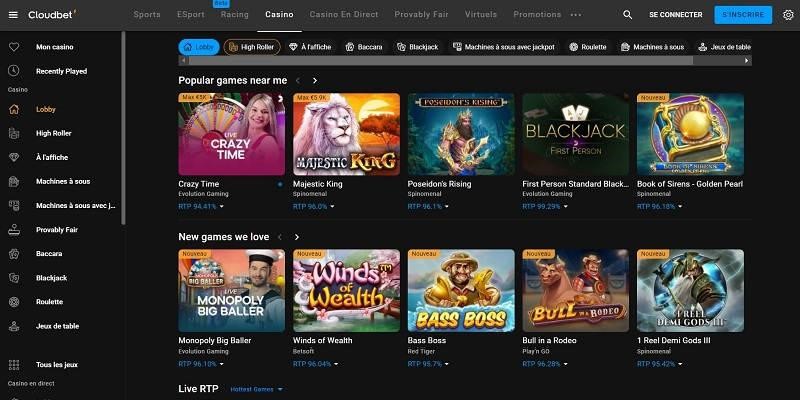Click the SE CONNECTER button
Viewport: 800px width, 400px height.
[x=676, y=15]
